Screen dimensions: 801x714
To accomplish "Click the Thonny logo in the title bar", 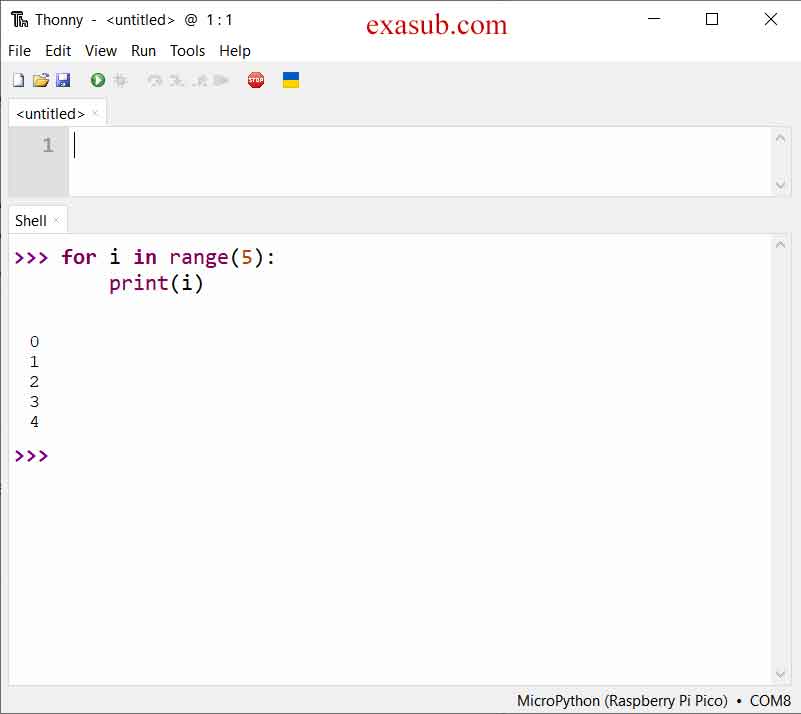I will click(x=16, y=19).
